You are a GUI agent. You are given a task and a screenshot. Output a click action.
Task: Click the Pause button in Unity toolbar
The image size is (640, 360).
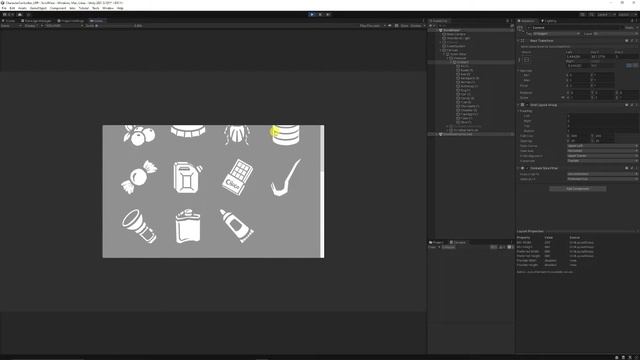coord(320,14)
